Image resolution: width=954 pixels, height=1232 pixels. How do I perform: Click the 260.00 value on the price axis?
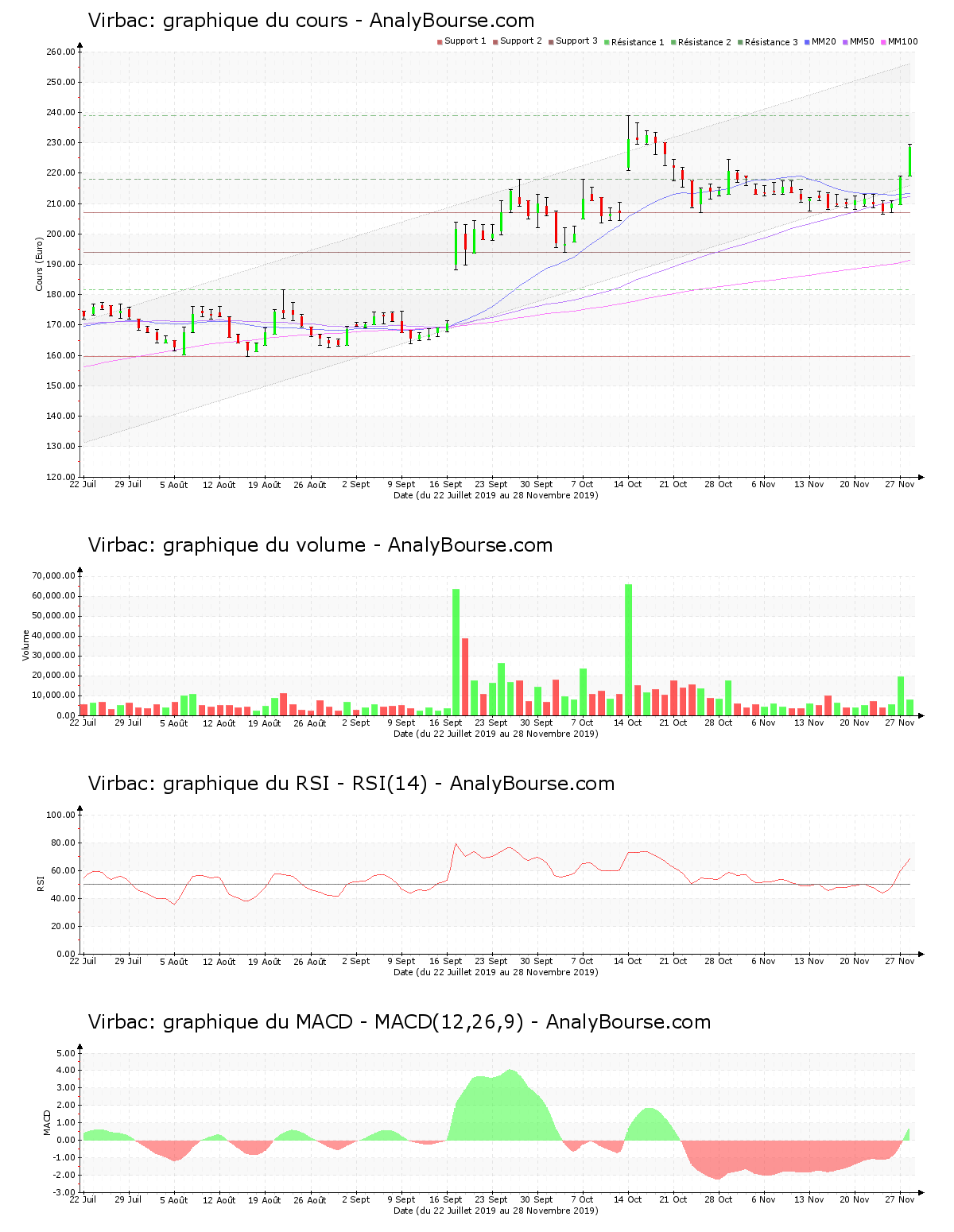point(60,52)
